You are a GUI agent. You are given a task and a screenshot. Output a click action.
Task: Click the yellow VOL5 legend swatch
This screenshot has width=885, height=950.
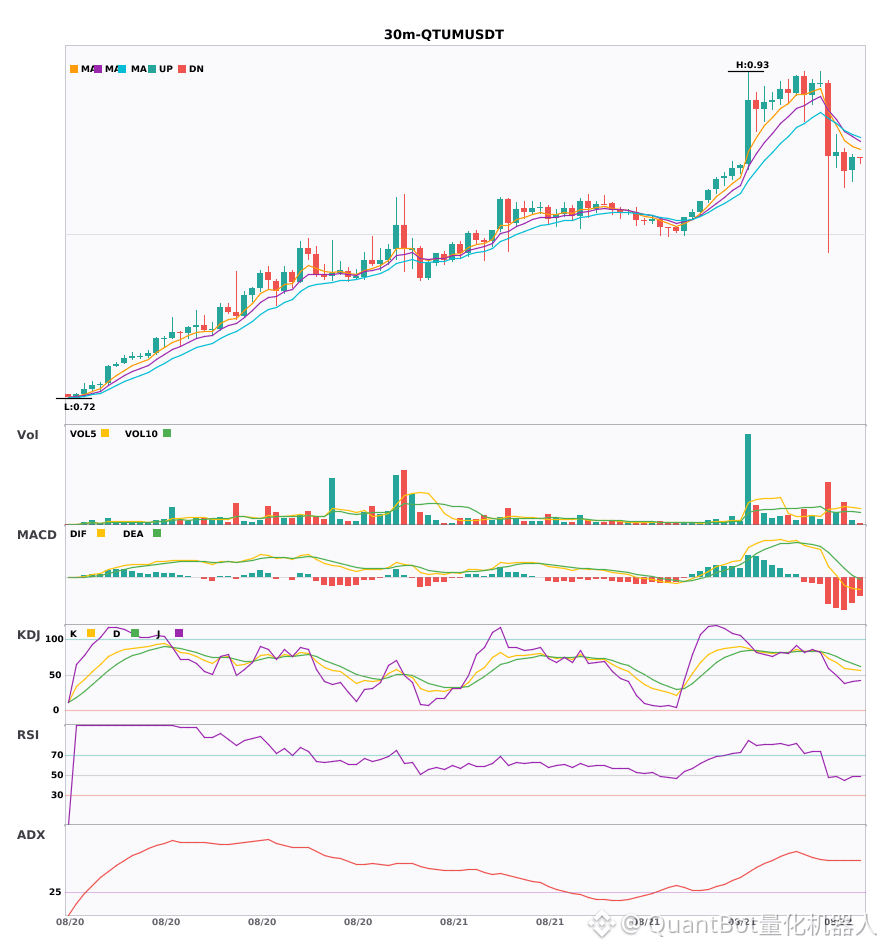coord(105,433)
